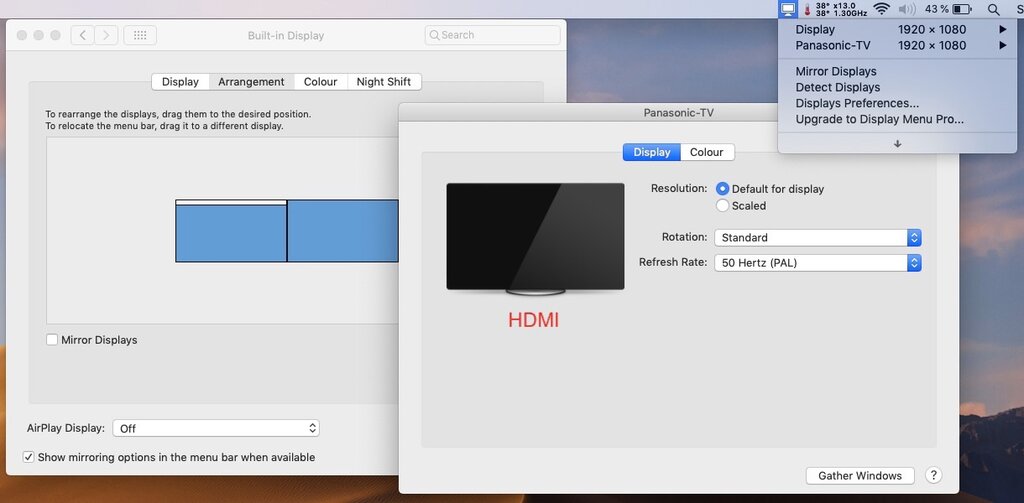
Task: Click the volume speaker icon in menu bar
Action: pyautogui.click(x=906, y=9)
